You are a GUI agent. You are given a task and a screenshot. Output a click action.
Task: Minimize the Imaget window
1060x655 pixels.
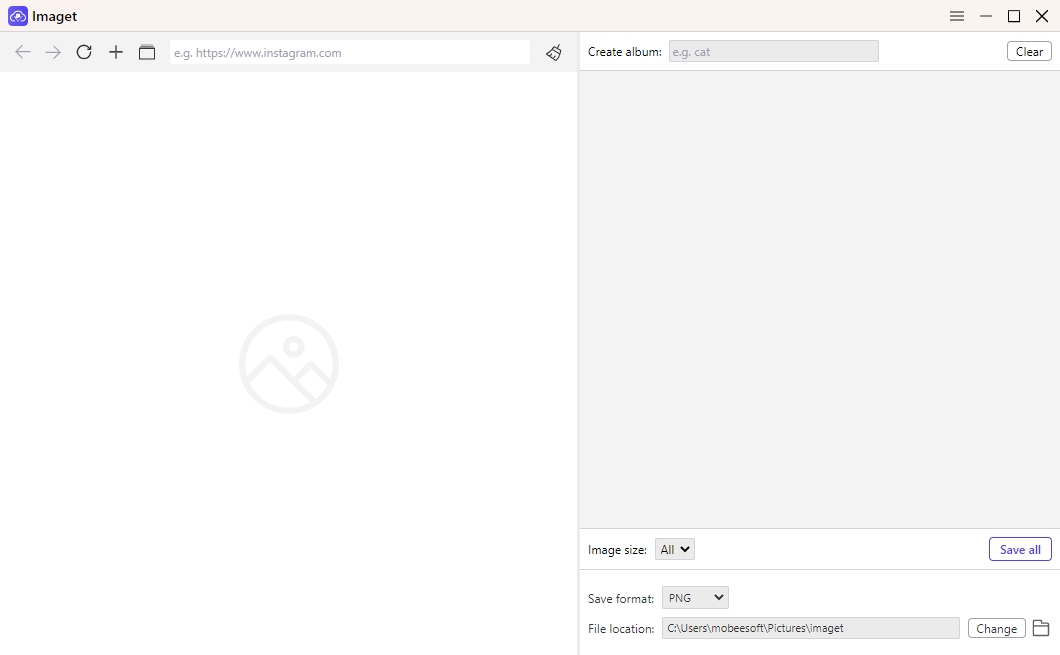pyautogui.click(x=986, y=16)
